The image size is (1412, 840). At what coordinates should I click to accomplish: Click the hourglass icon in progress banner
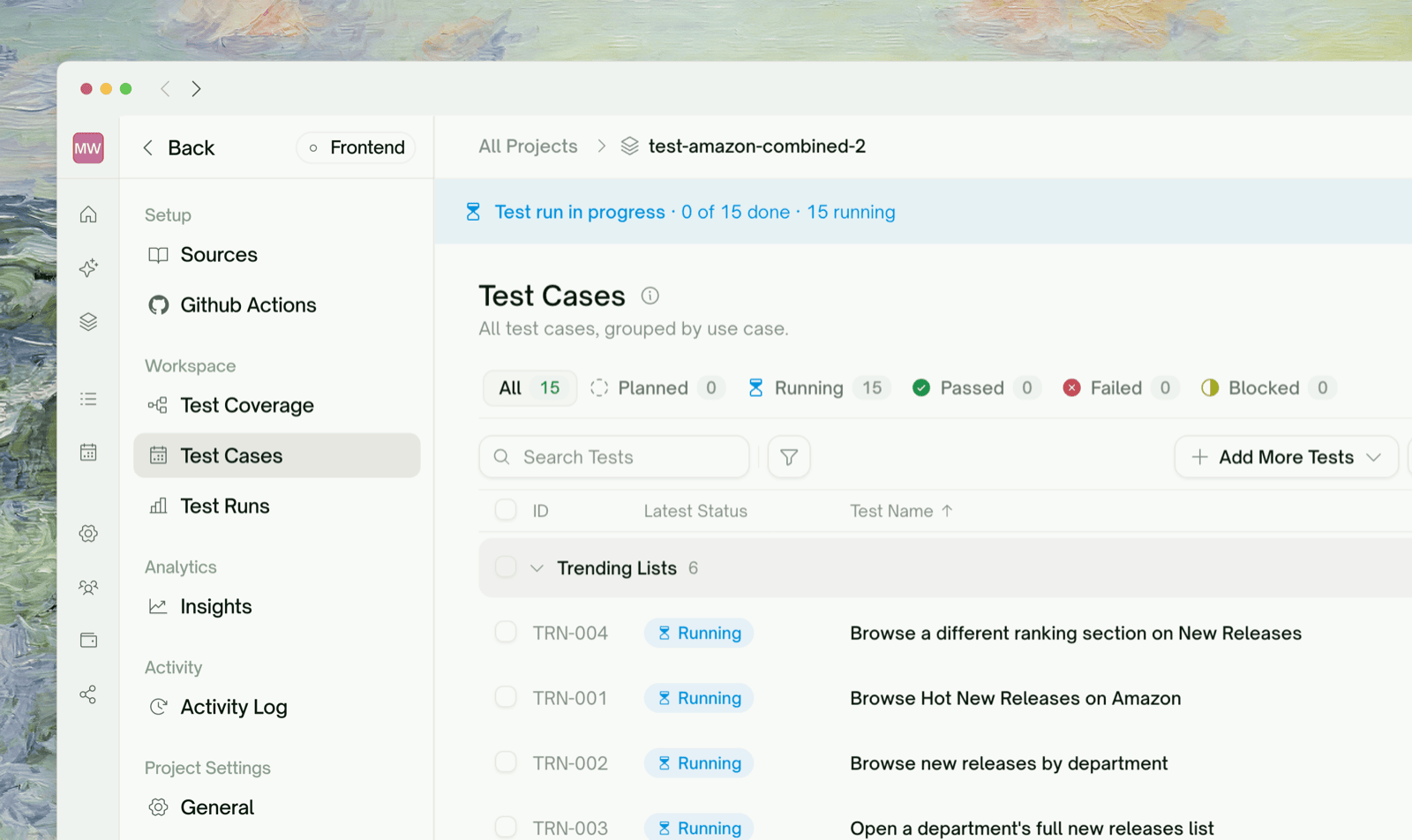(473, 212)
